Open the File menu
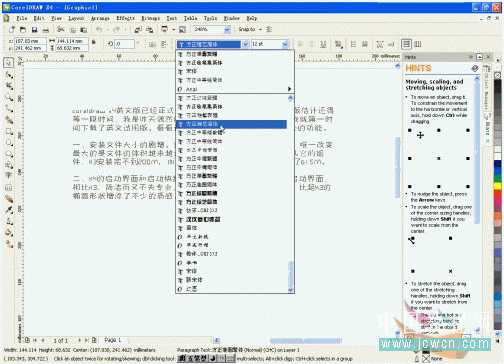504x364 pixels. pyautogui.click(x=22, y=18)
